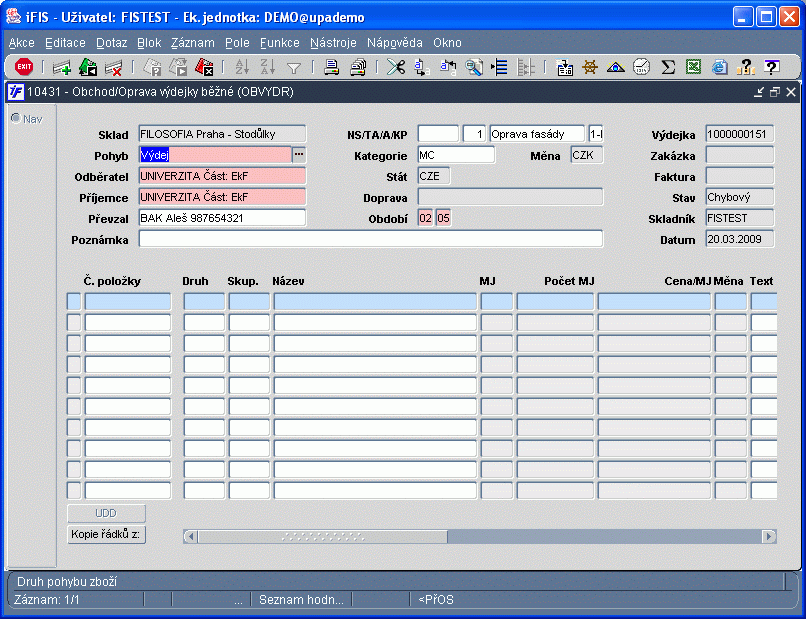The image size is (806, 619).
Task: Click the scissors cut icon
Action: pos(396,67)
